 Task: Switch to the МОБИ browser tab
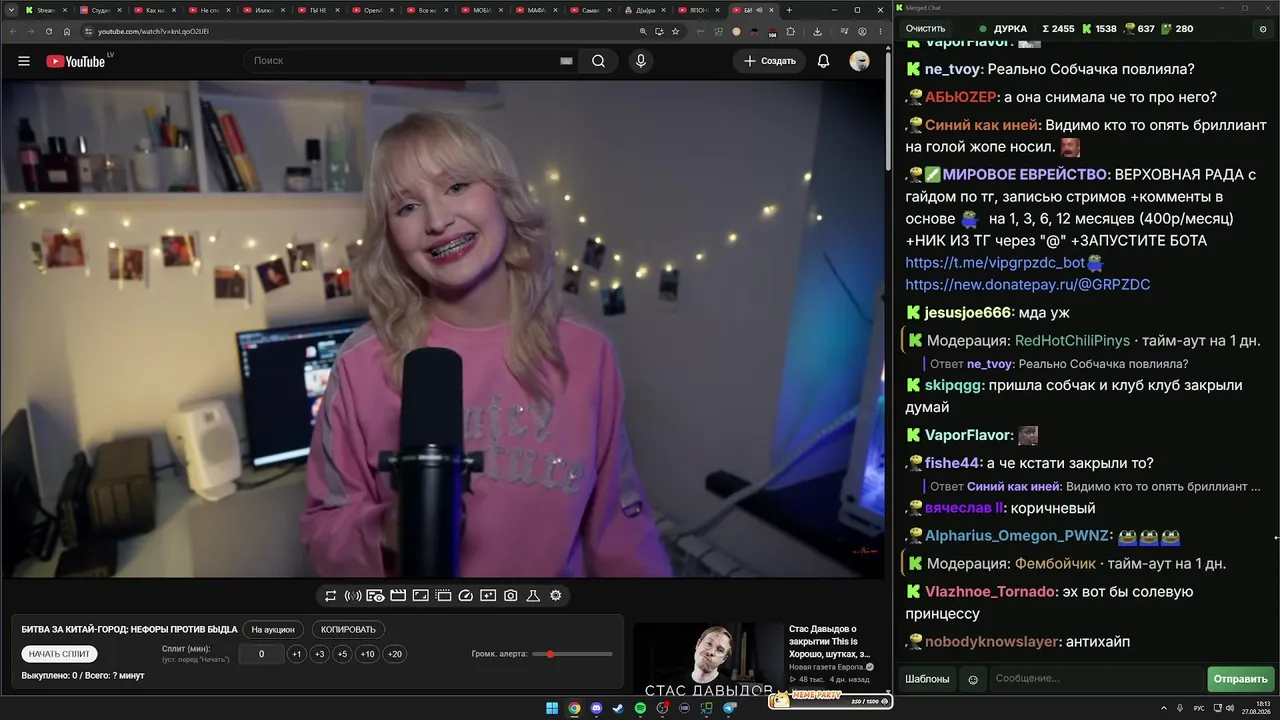tap(481, 10)
